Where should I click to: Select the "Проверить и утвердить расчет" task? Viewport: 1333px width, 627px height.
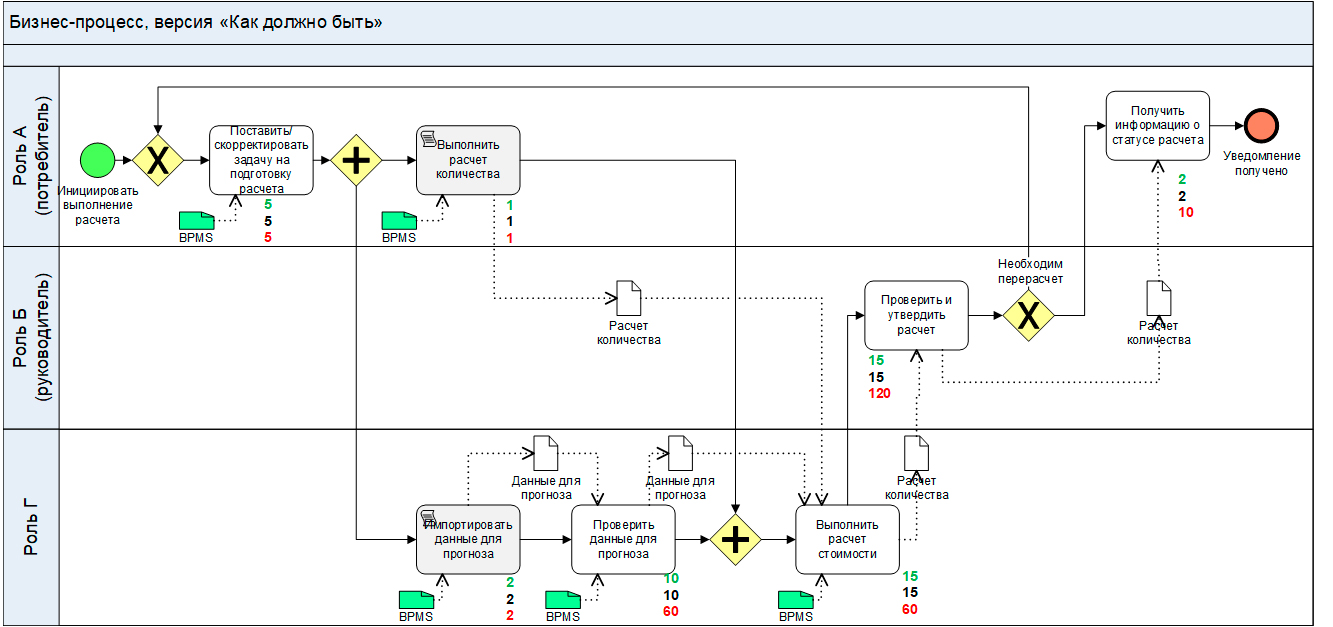pyautogui.click(x=916, y=315)
